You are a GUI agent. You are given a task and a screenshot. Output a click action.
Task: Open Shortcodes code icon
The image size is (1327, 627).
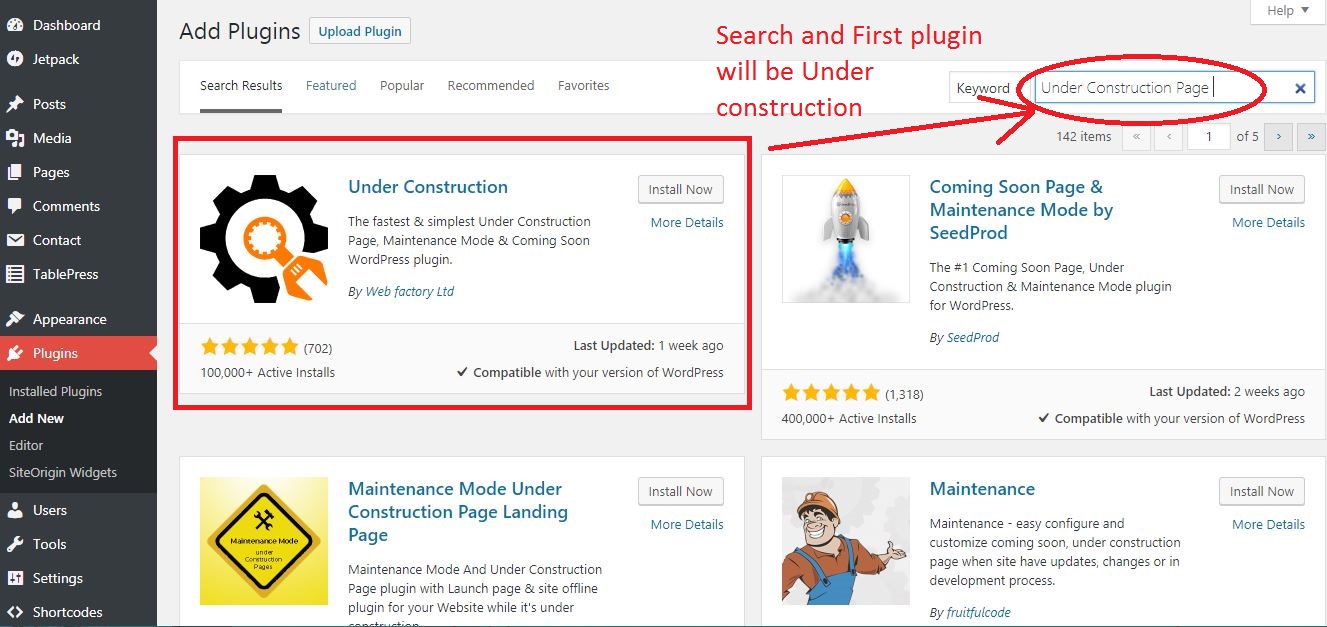(x=15, y=612)
